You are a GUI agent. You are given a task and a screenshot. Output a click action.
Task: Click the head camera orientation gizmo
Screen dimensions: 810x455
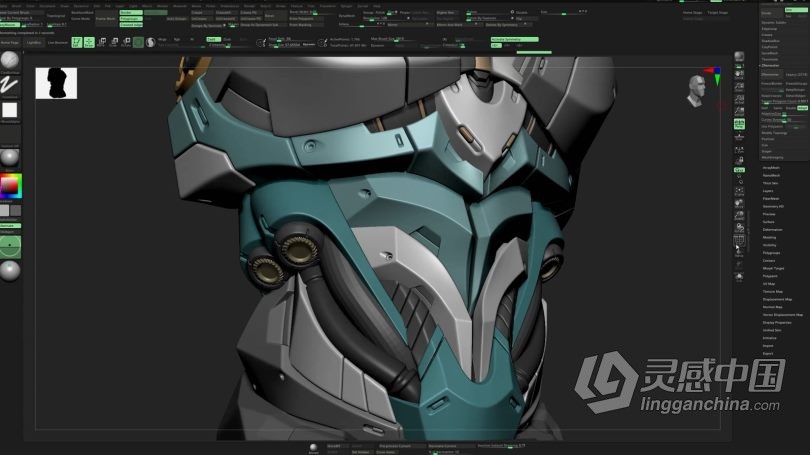[x=696, y=91]
